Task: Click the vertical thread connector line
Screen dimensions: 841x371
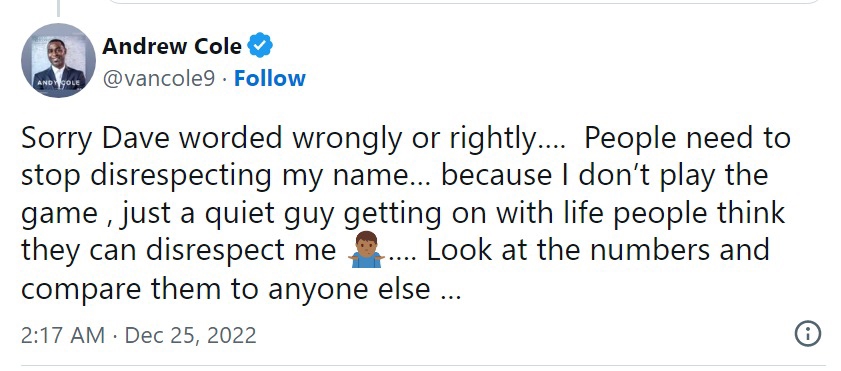Action: 58,8
